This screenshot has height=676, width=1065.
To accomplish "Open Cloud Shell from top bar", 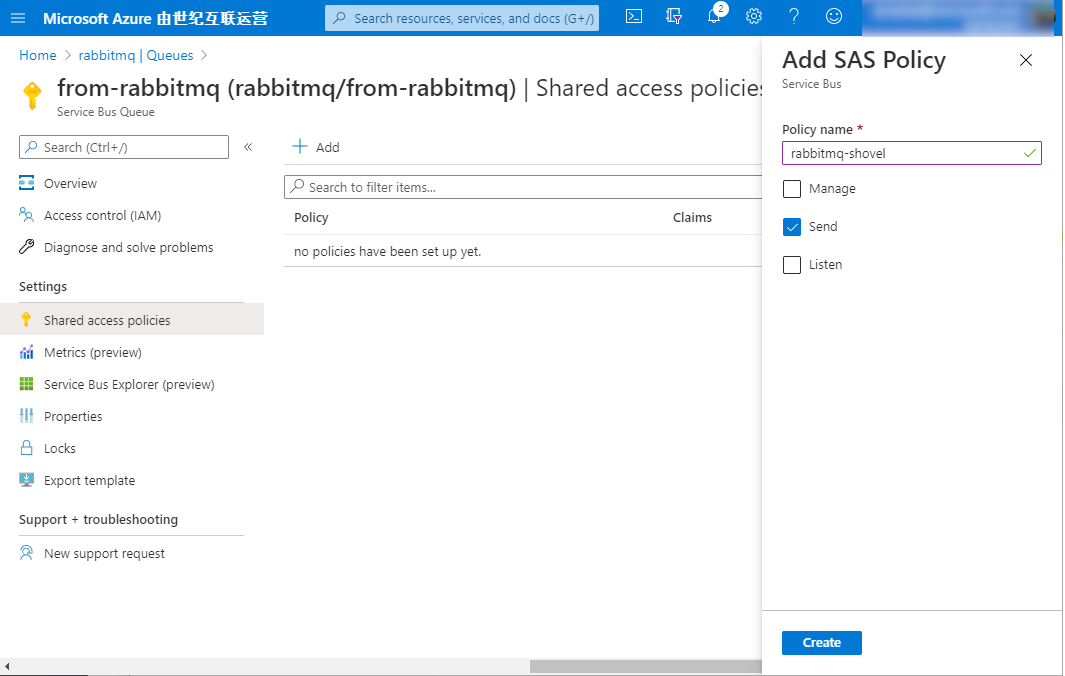I will click(634, 17).
